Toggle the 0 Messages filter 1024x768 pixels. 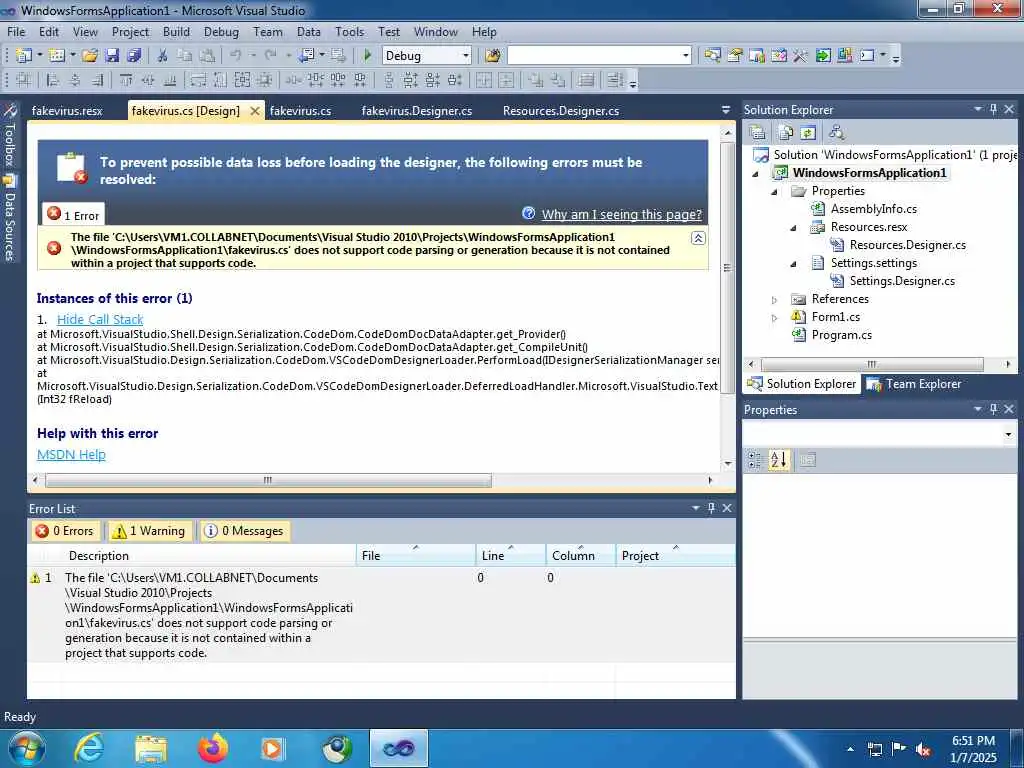(x=244, y=531)
